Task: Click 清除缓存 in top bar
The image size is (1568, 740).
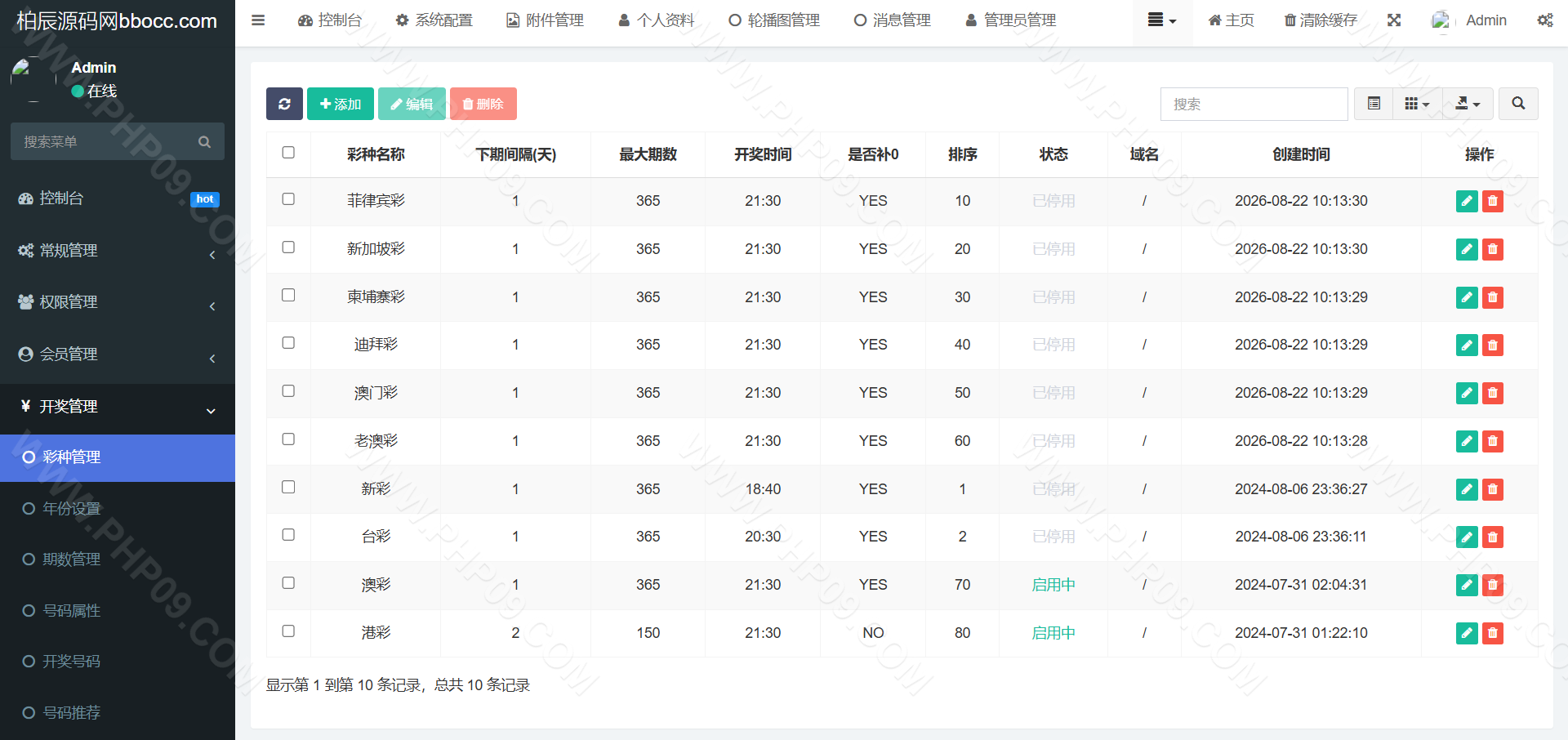Action: 1321,20
